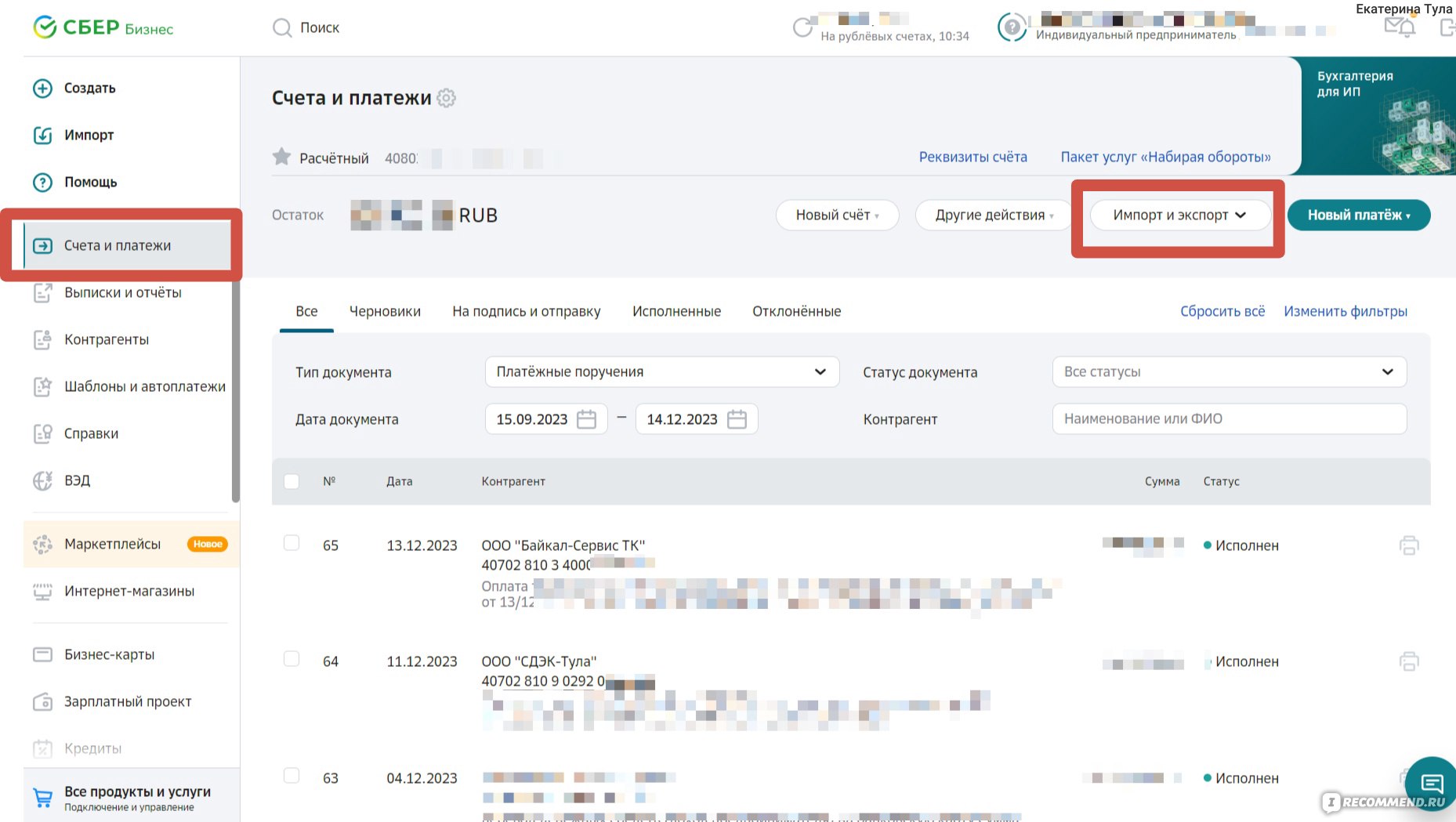This screenshot has height=822, width=1456.
Task: Click the search magnifier icon
Action: click(282, 28)
